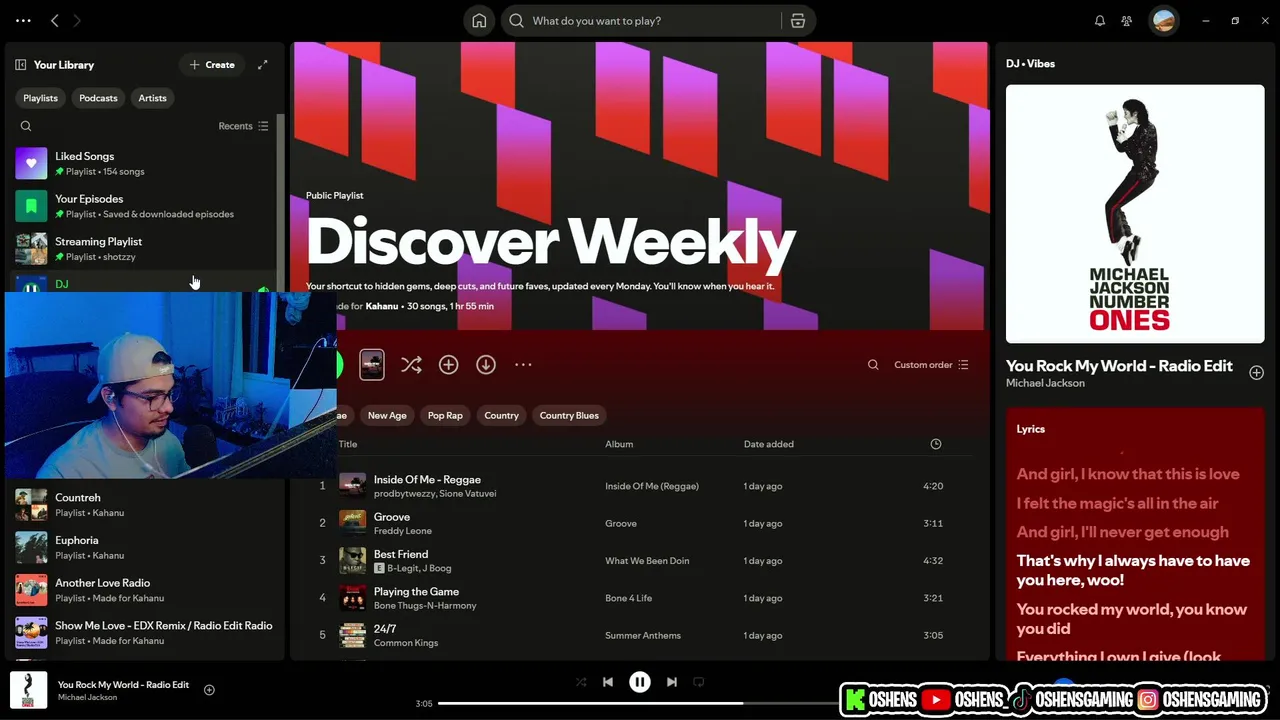Open the three-dots app menu
The width and height of the screenshot is (1280, 720).
pyautogui.click(x=23, y=20)
